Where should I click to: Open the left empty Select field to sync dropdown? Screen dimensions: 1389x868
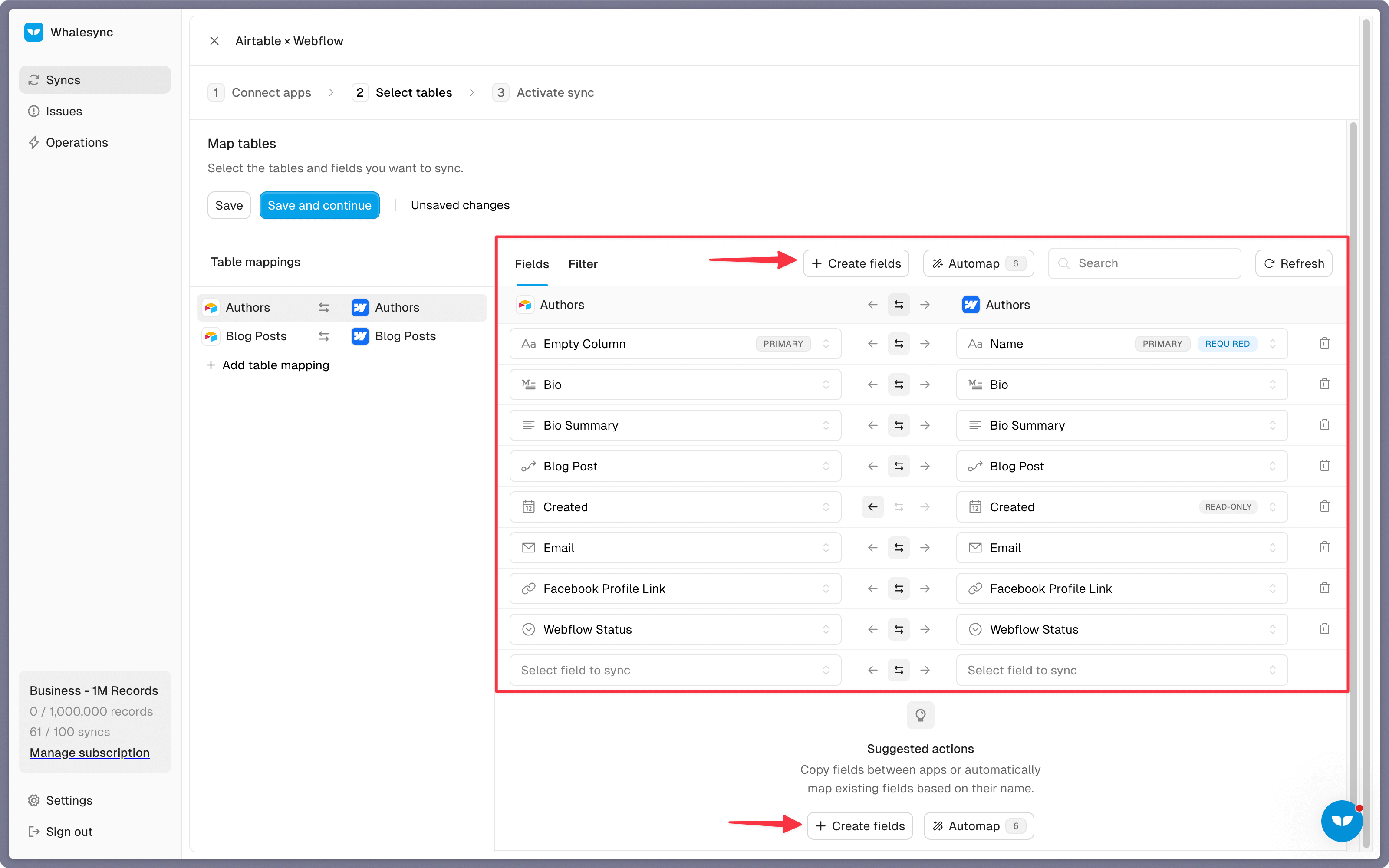[675, 670]
